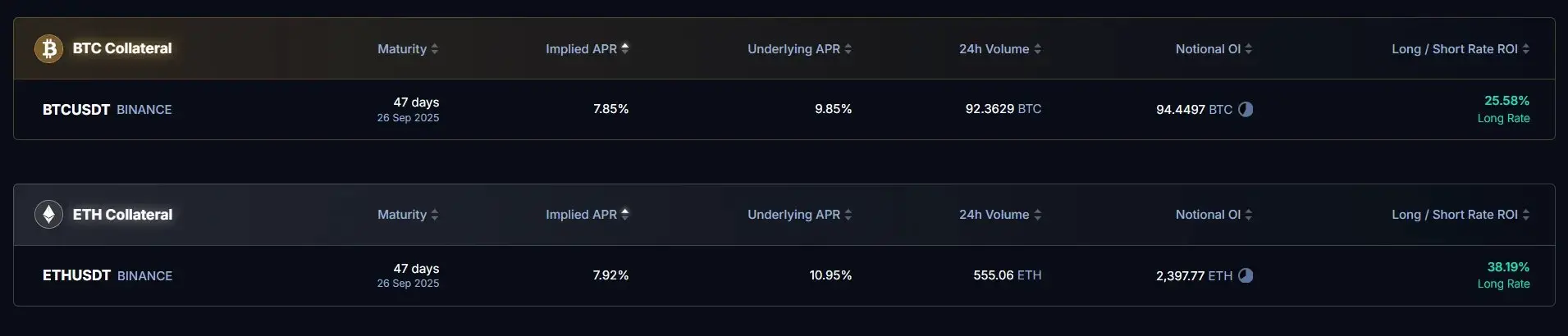Sort ETH table by Maturity
The image size is (1568, 336).
(x=408, y=215)
